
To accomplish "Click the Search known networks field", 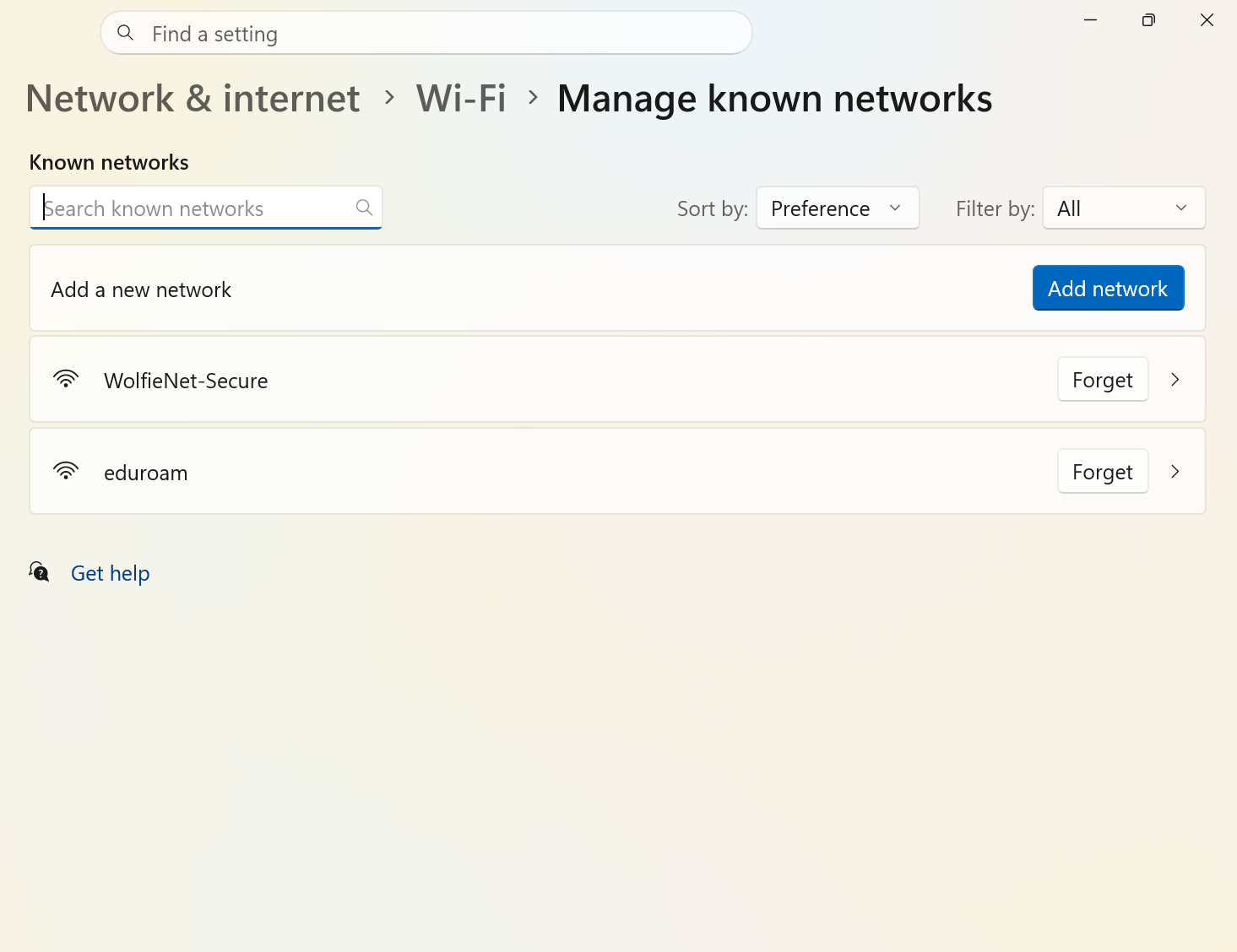I will click(x=206, y=208).
